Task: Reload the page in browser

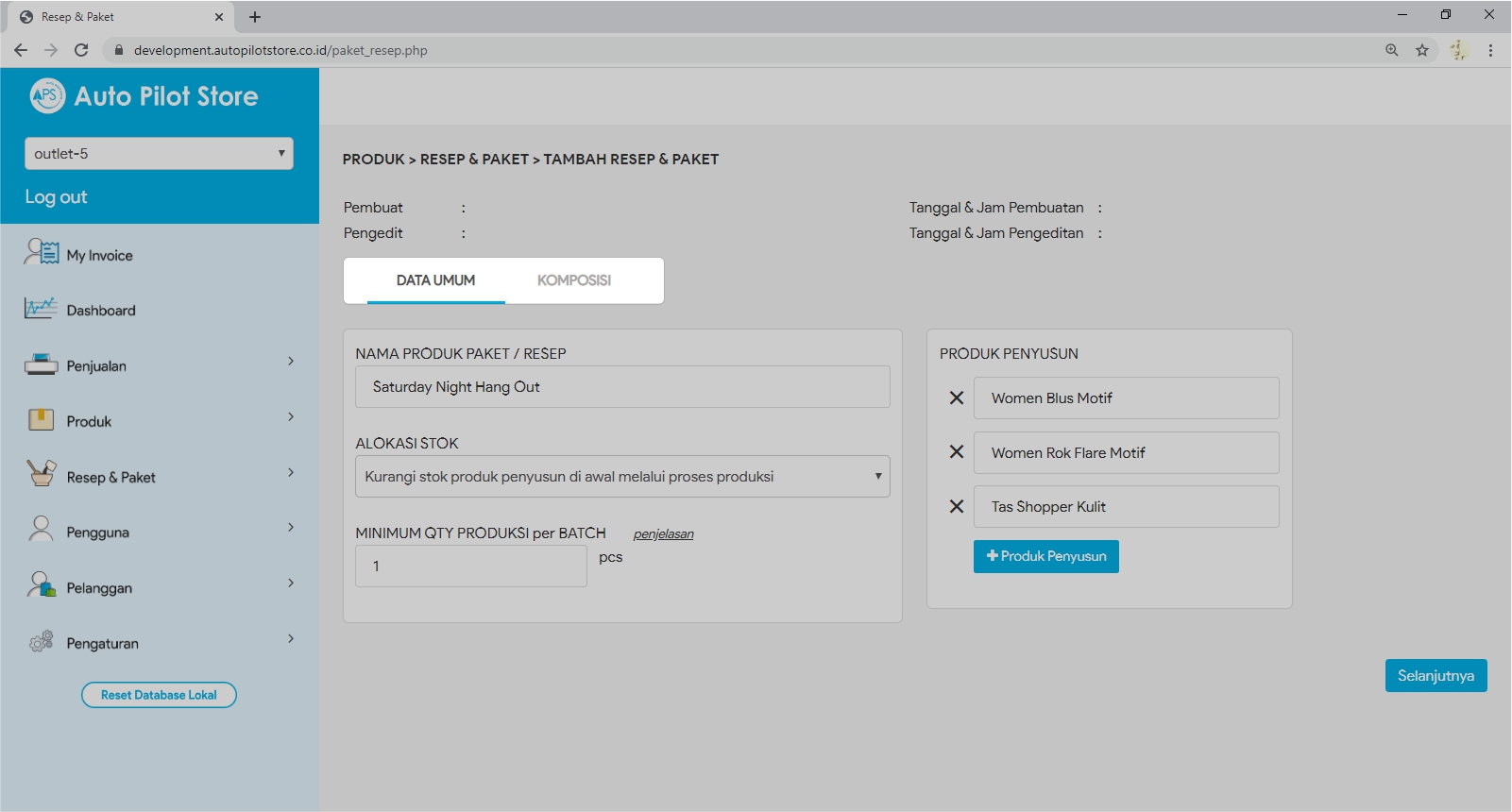Action: coord(81,50)
